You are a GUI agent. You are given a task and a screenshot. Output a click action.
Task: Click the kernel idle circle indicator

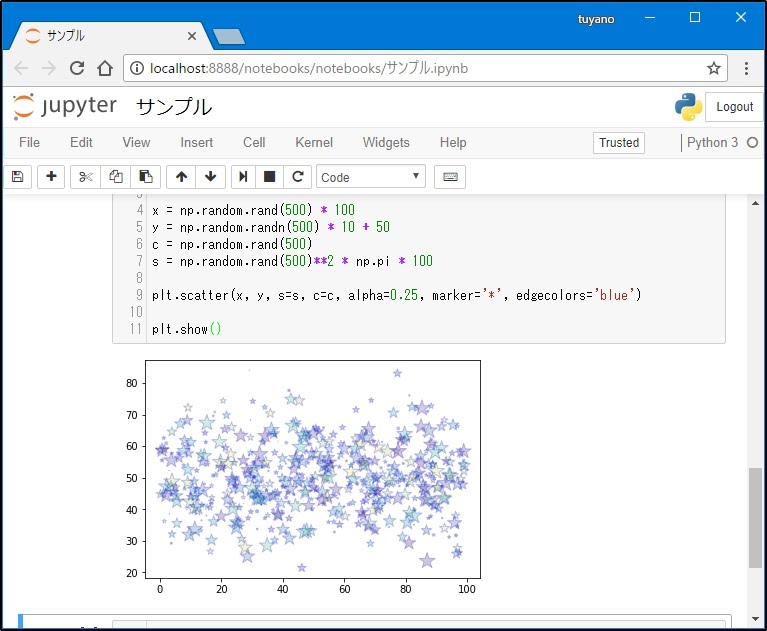click(752, 143)
